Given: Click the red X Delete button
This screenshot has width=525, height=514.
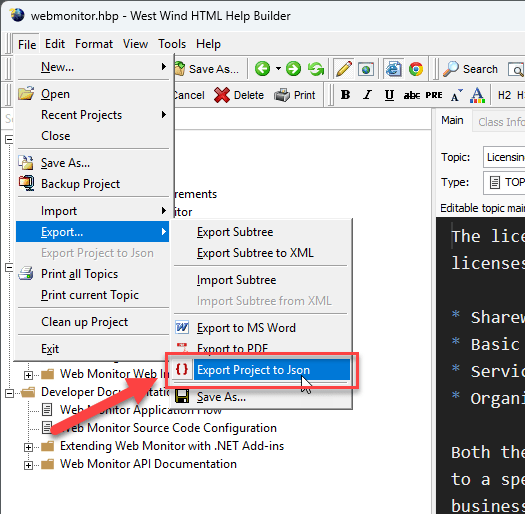Looking at the screenshot, I should [x=239, y=95].
